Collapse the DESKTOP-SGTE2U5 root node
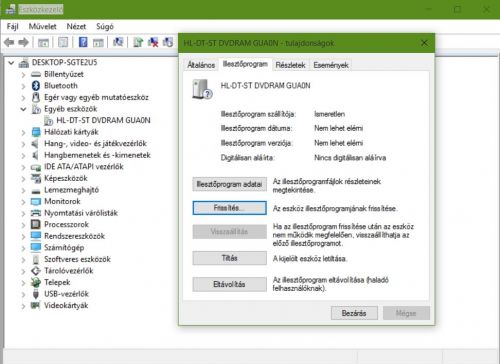This screenshot has height=364, width=500. (x=11, y=63)
